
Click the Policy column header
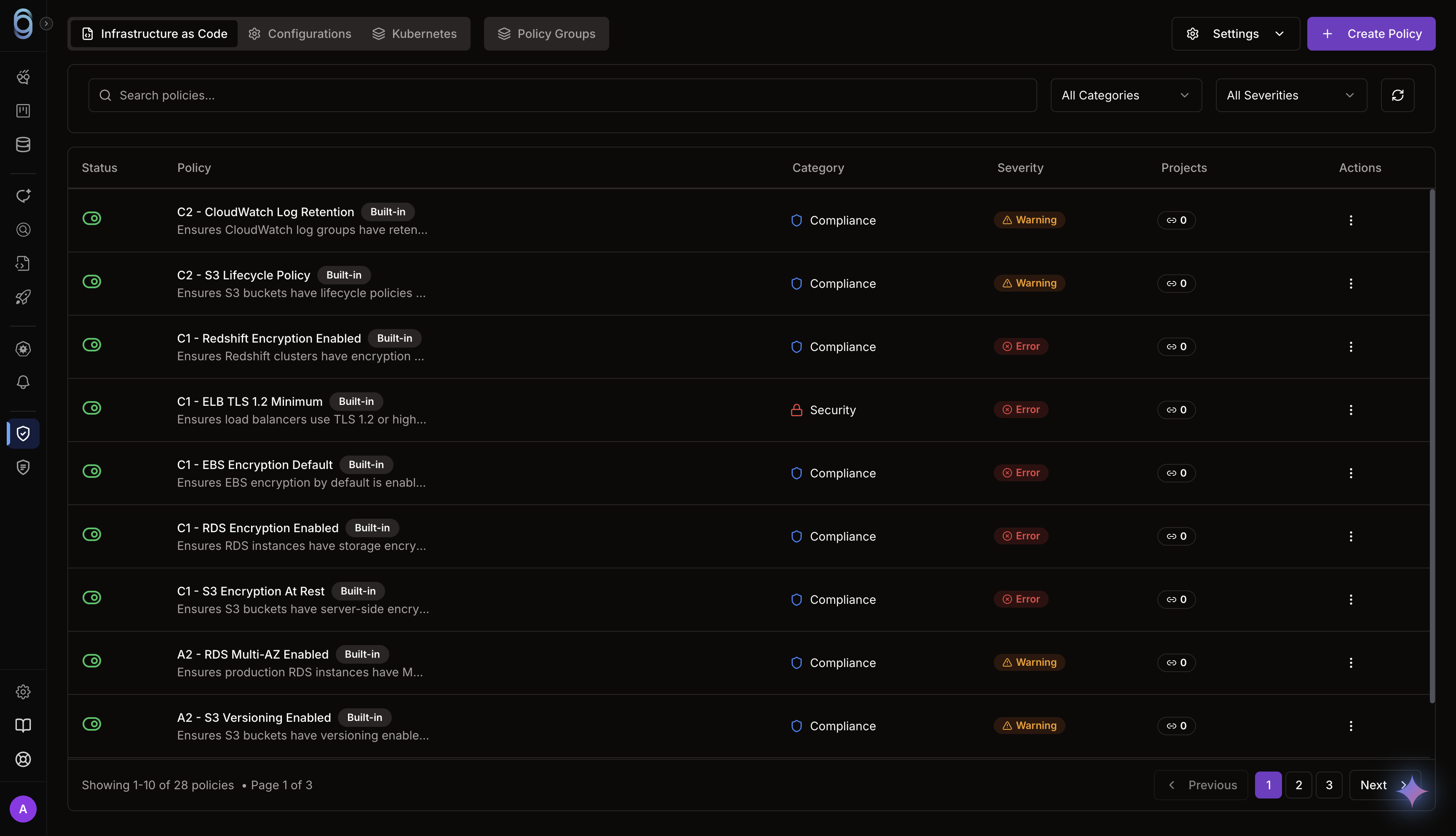coord(194,168)
